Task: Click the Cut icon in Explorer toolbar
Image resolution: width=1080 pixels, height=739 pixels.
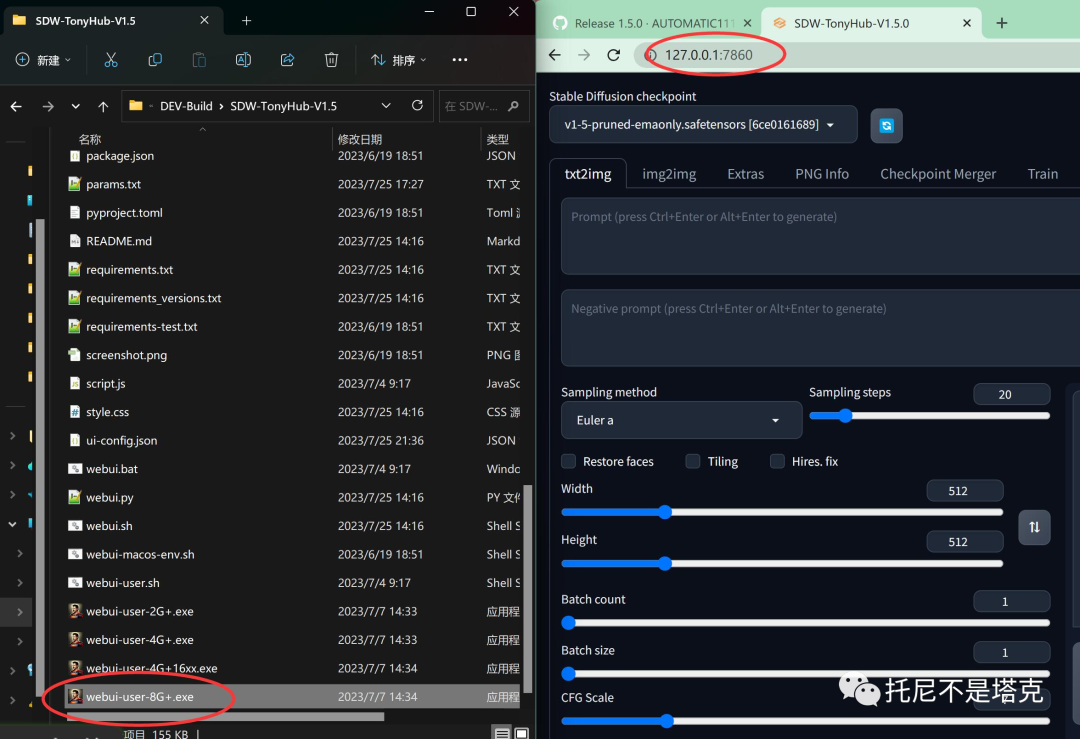Action: coord(111,60)
